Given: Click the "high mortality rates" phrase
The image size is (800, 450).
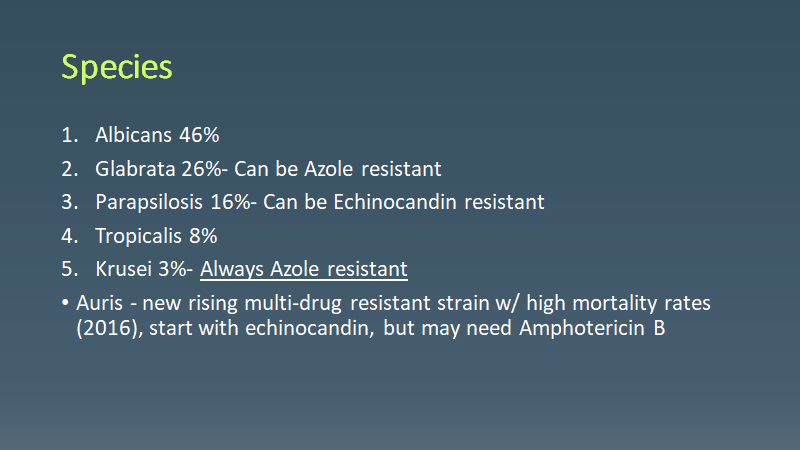Looking at the screenshot, I should click(629, 303).
